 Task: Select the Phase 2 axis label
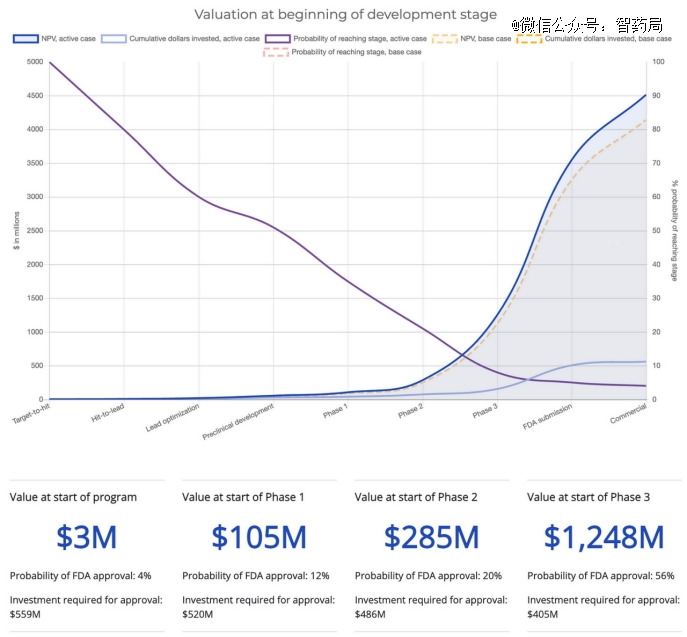point(411,411)
